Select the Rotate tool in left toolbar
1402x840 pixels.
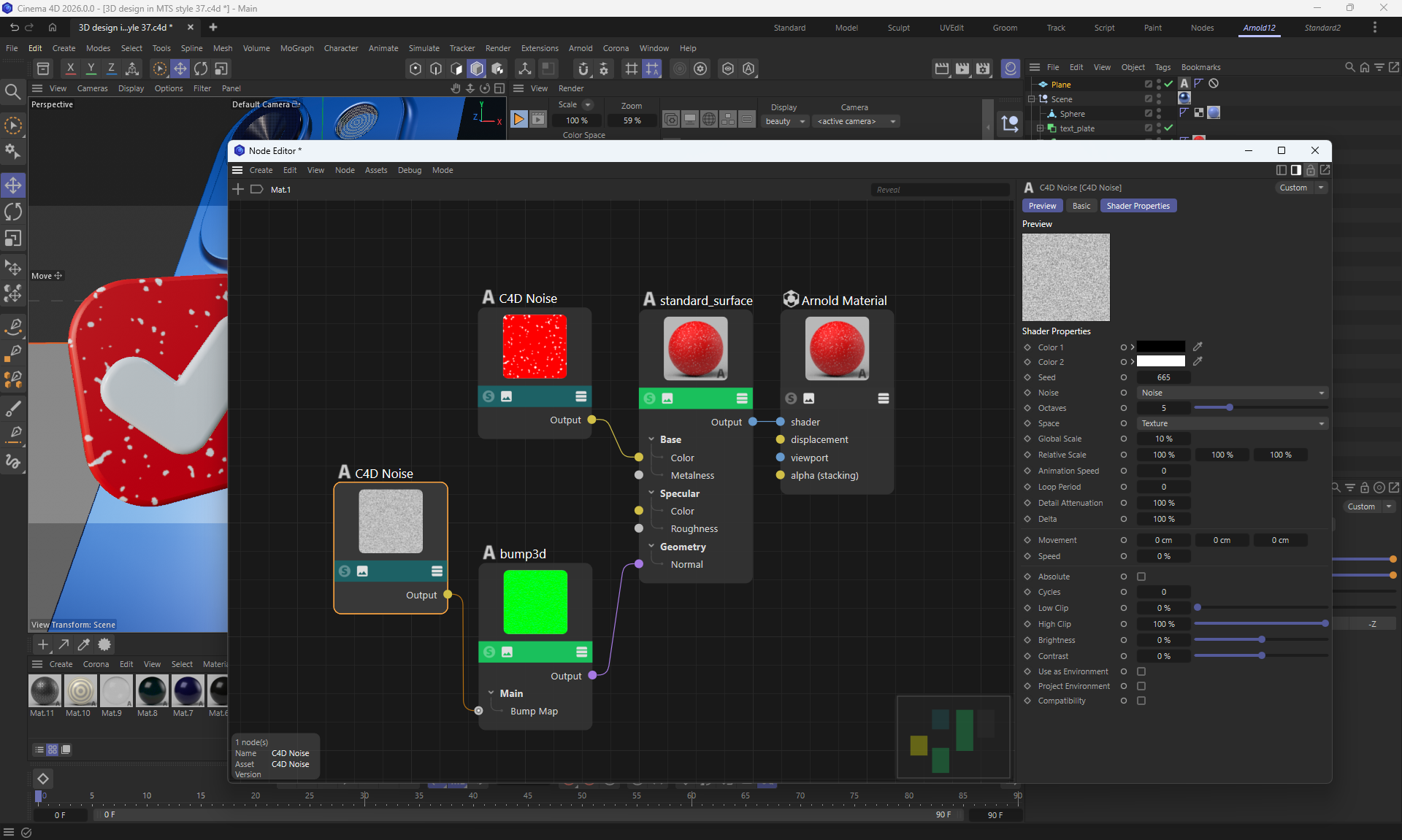point(13,212)
